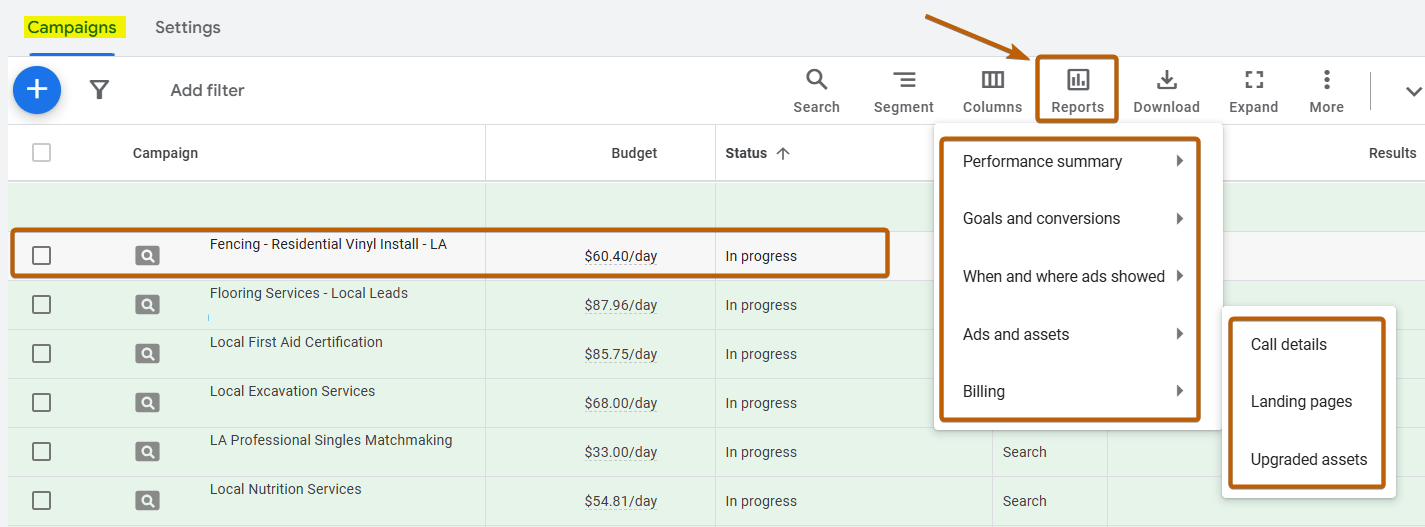Image resolution: width=1425 pixels, height=527 pixels.
Task: Click the blue plus new campaign button
Action: coord(37,90)
